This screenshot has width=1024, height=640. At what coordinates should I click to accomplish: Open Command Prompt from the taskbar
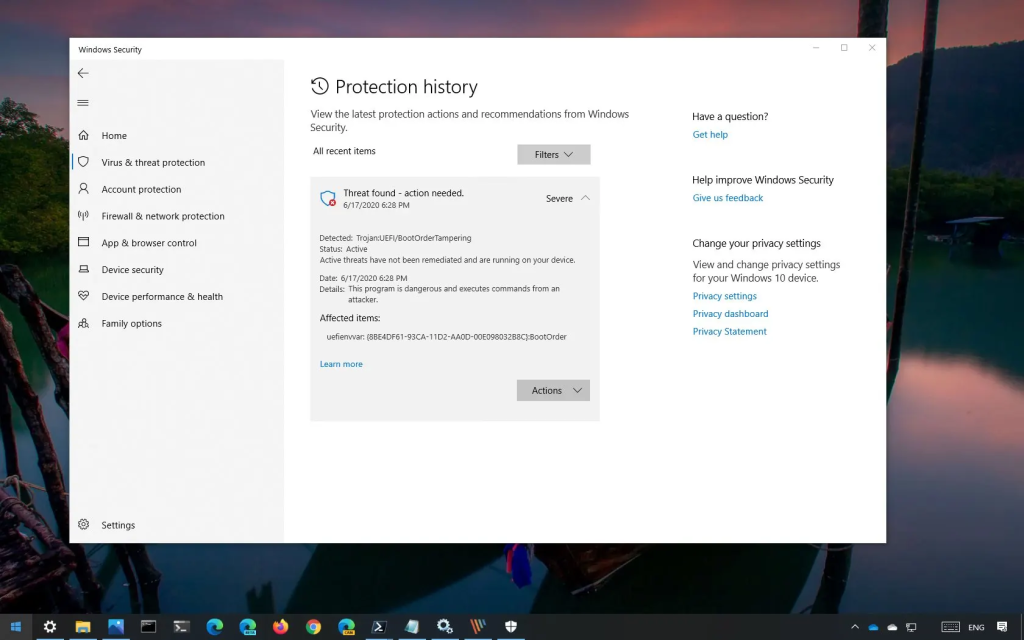click(x=148, y=627)
